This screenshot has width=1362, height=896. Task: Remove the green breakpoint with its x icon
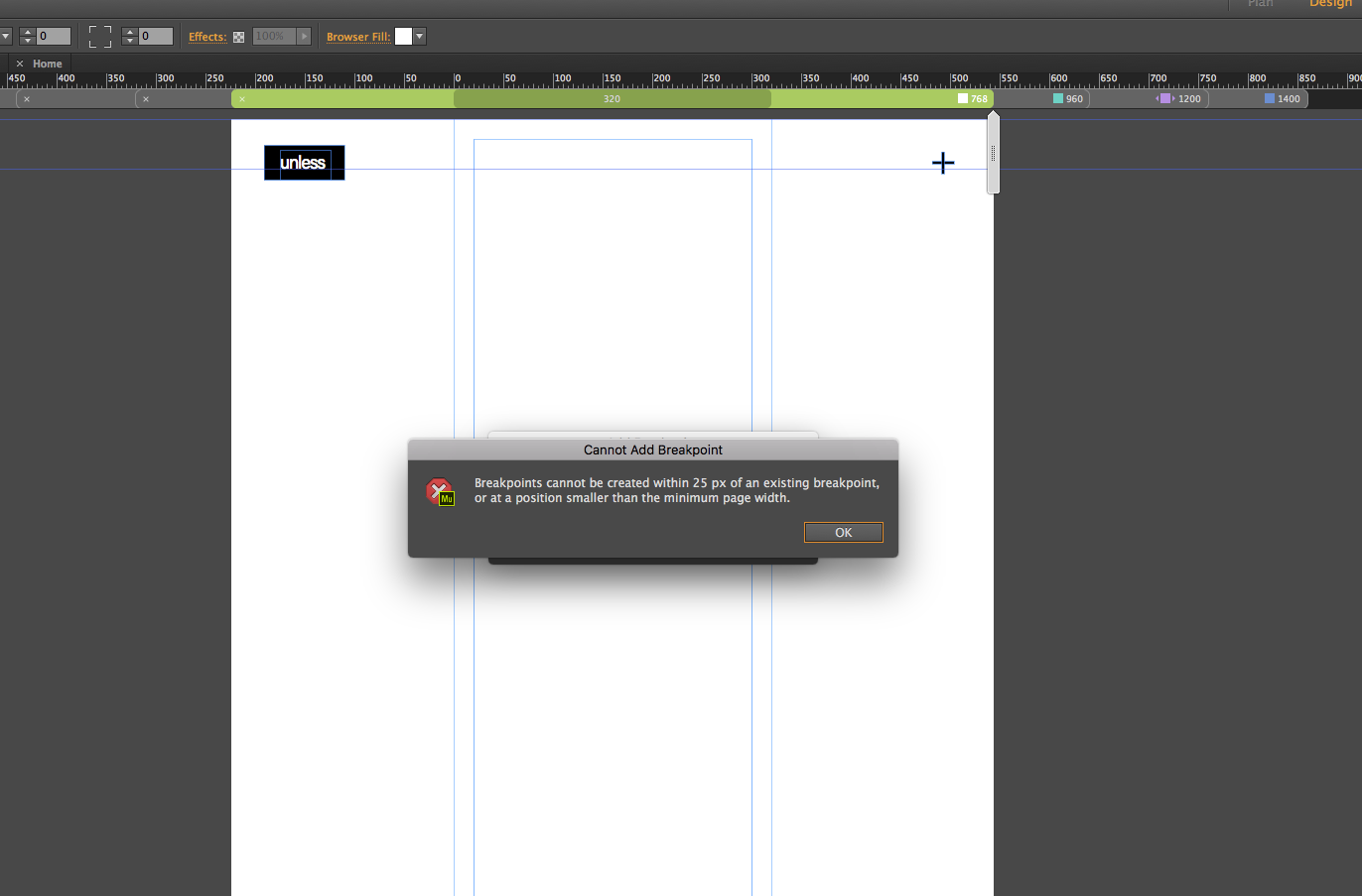click(x=242, y=99)
